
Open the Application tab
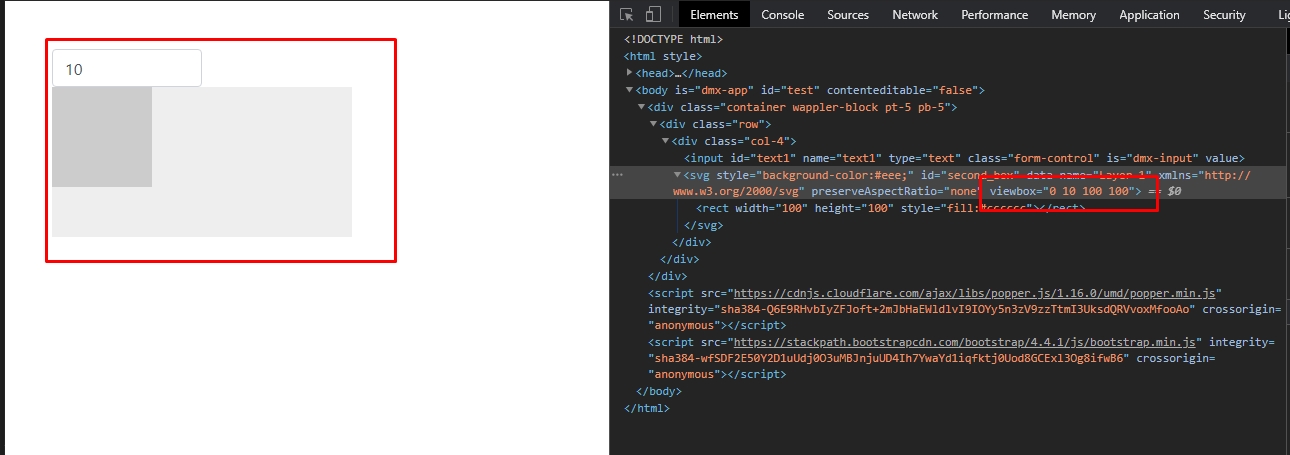click(1149, 15)
